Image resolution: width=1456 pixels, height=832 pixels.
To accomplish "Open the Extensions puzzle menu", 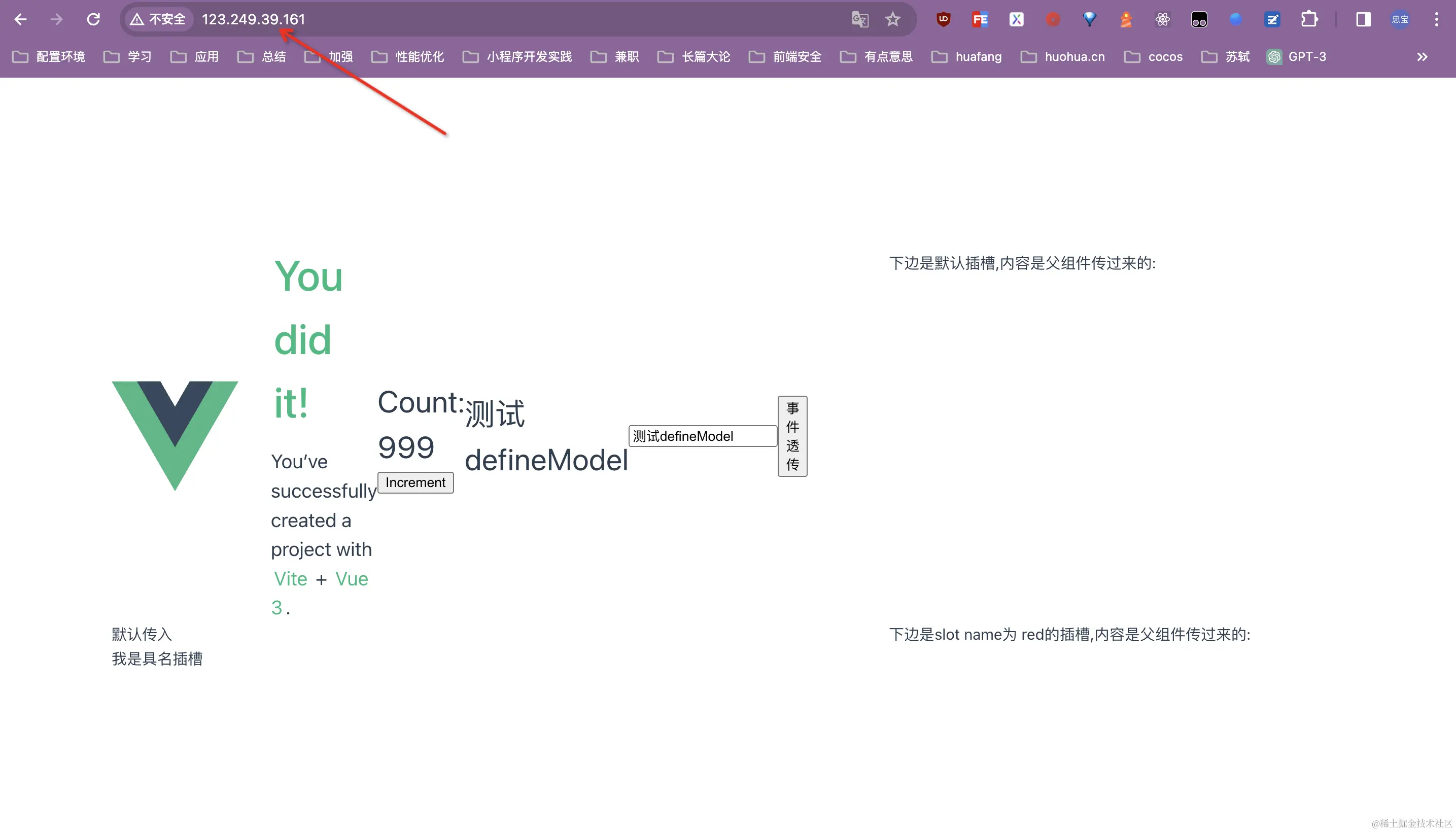I will coord(1309,19).
